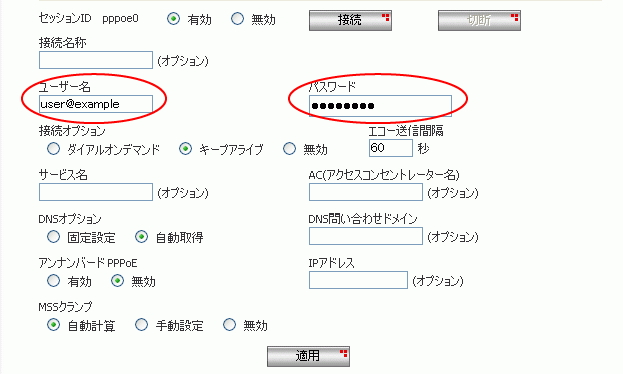
Task: Click the ユーザー名 field containing user@example
Action: (96, 104)
